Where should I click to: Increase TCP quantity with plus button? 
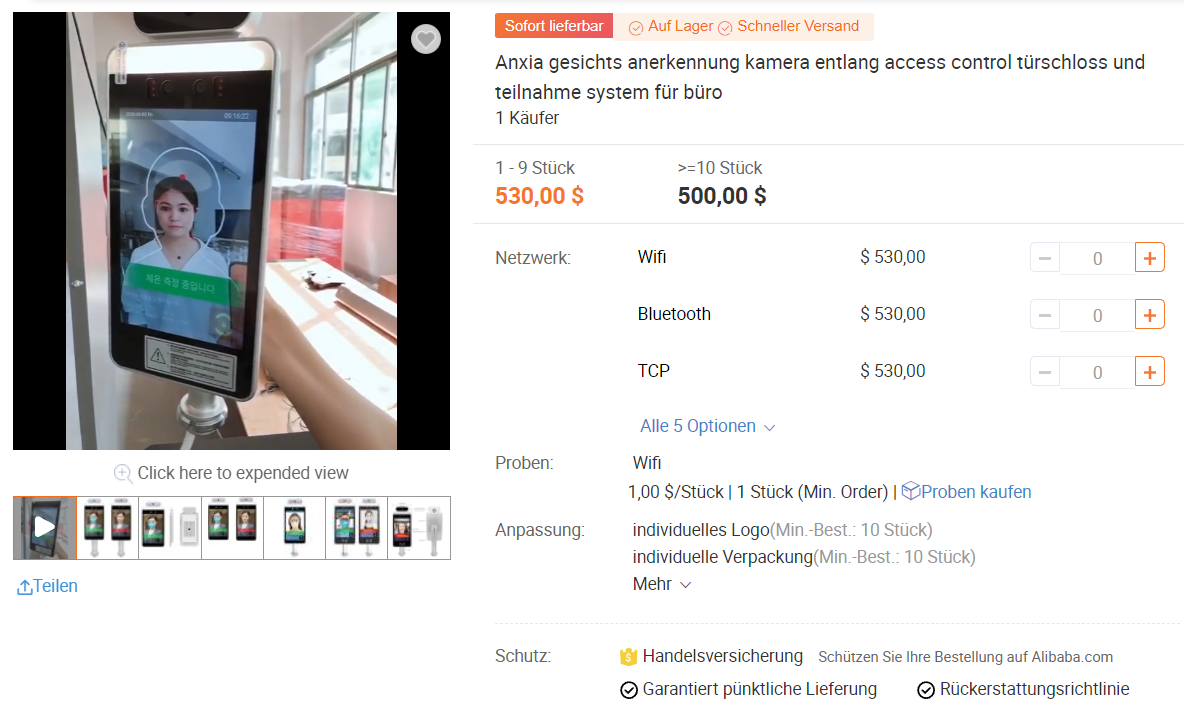coord(1150,372)
